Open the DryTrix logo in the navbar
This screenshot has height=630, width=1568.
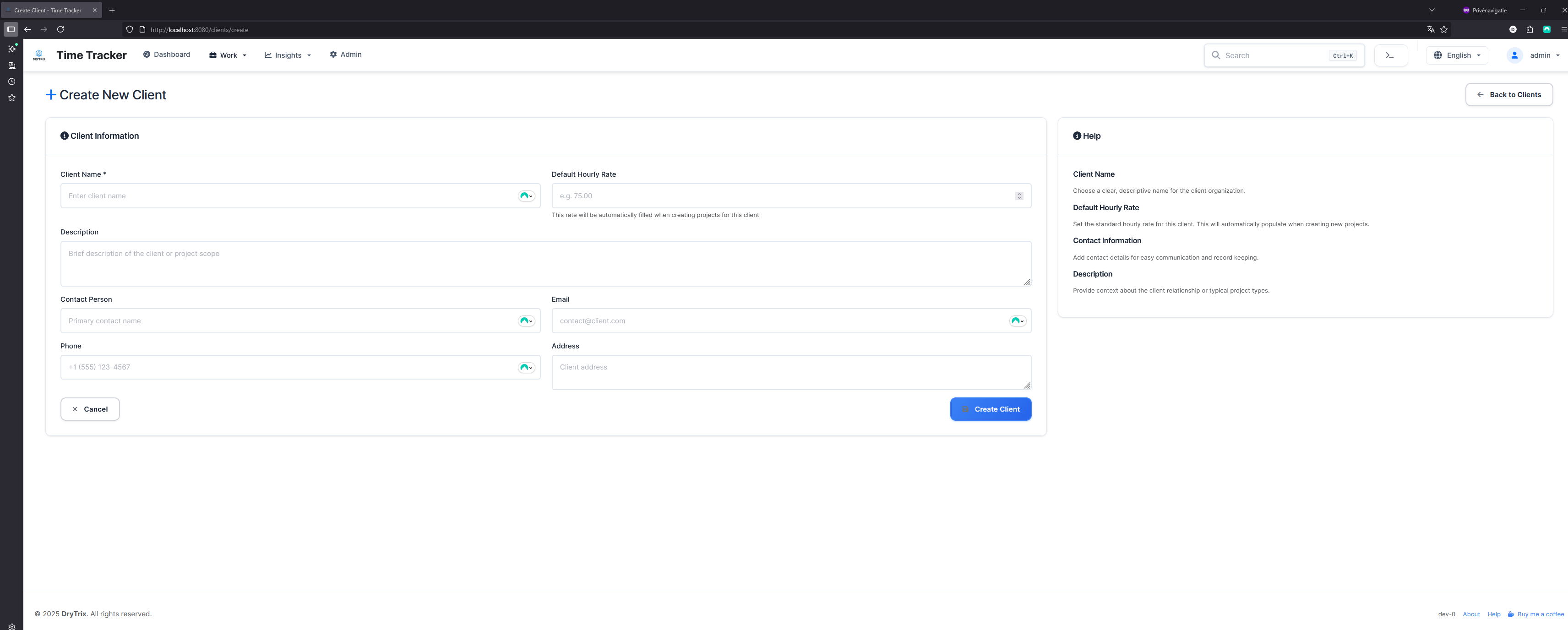pos(38,55)
